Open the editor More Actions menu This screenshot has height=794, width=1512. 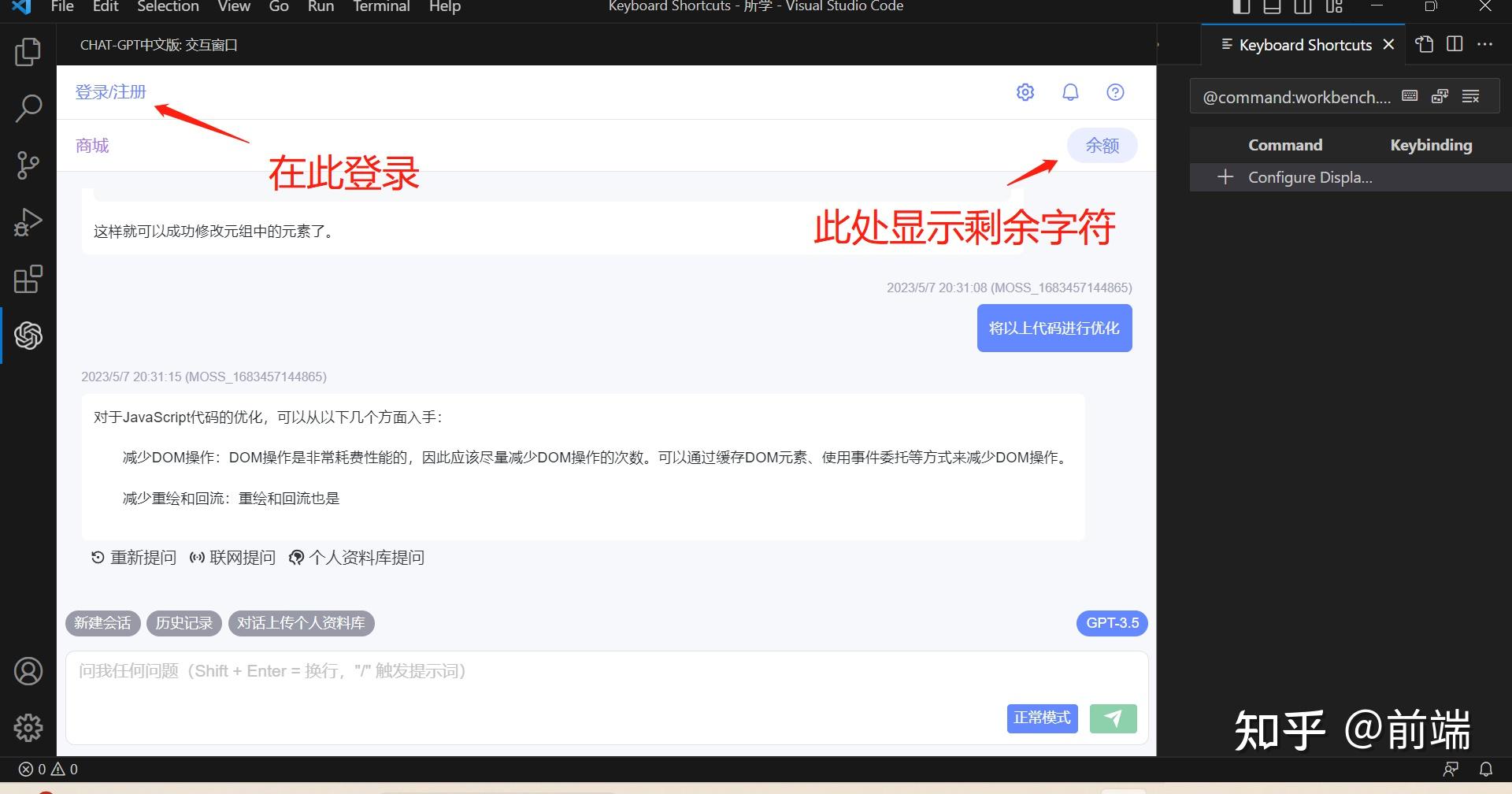tap(1485, 44)
